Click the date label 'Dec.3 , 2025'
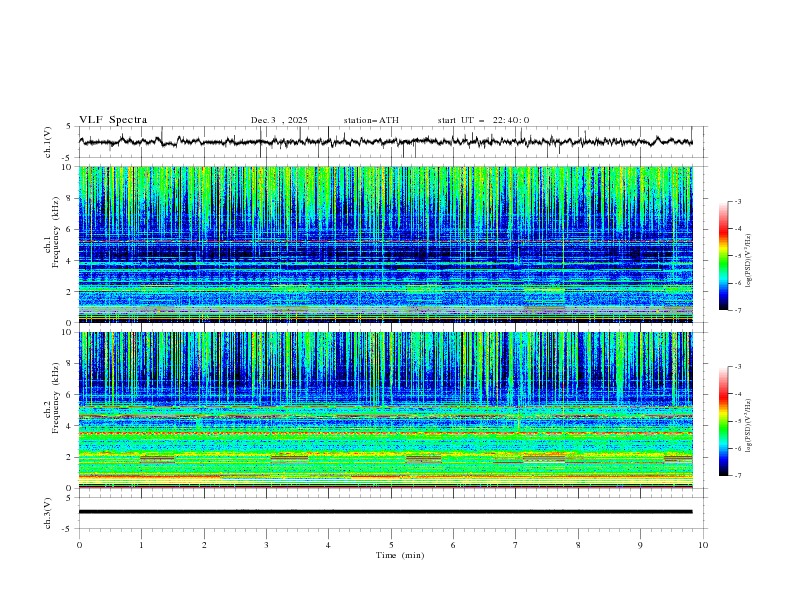The width and height of the screenshot is (792, 612). tap(279, 120)
